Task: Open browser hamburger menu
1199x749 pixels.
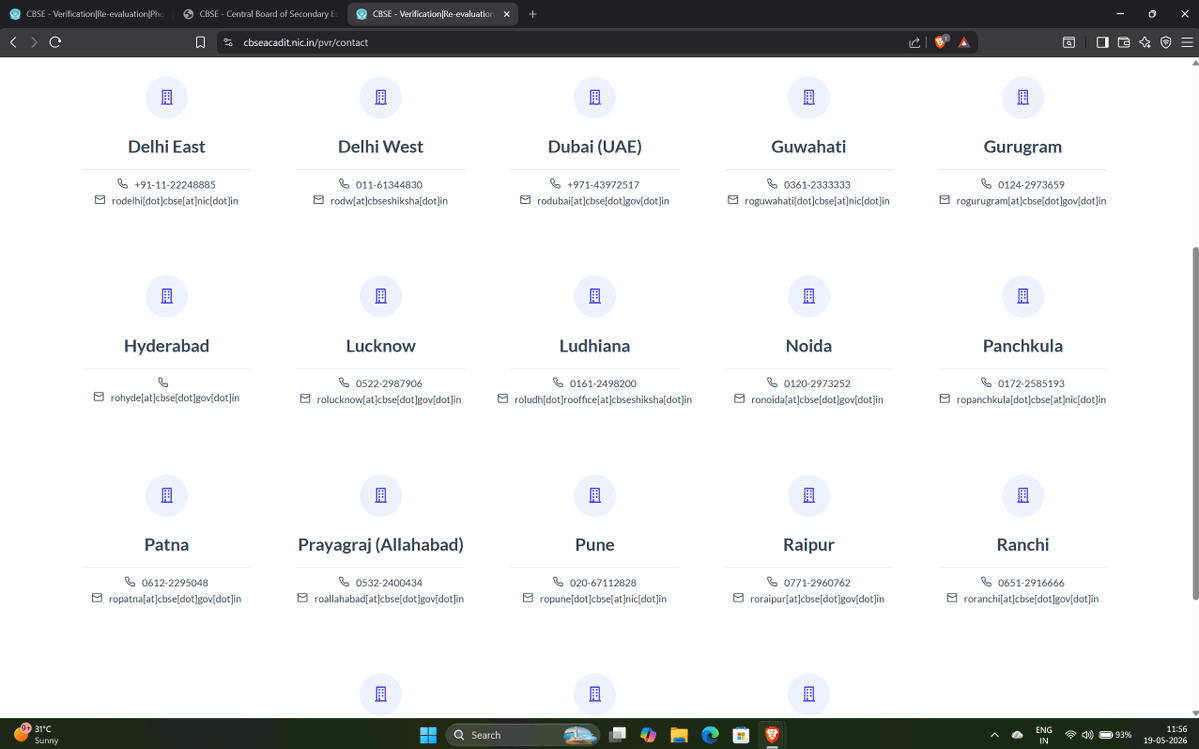Action: [1187, 43]
